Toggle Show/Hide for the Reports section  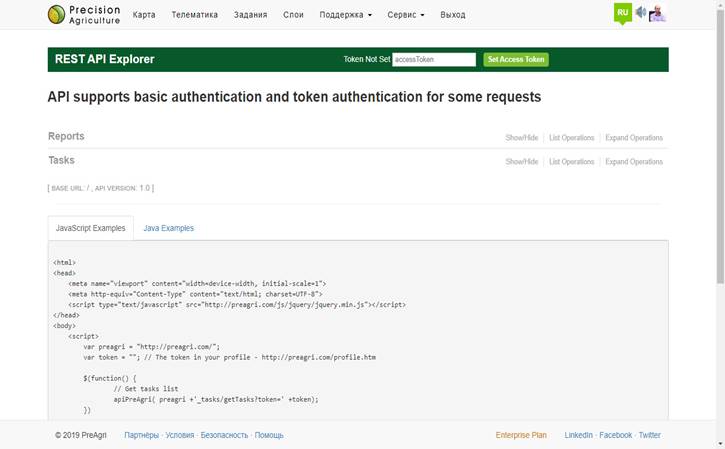coord(521,138)
